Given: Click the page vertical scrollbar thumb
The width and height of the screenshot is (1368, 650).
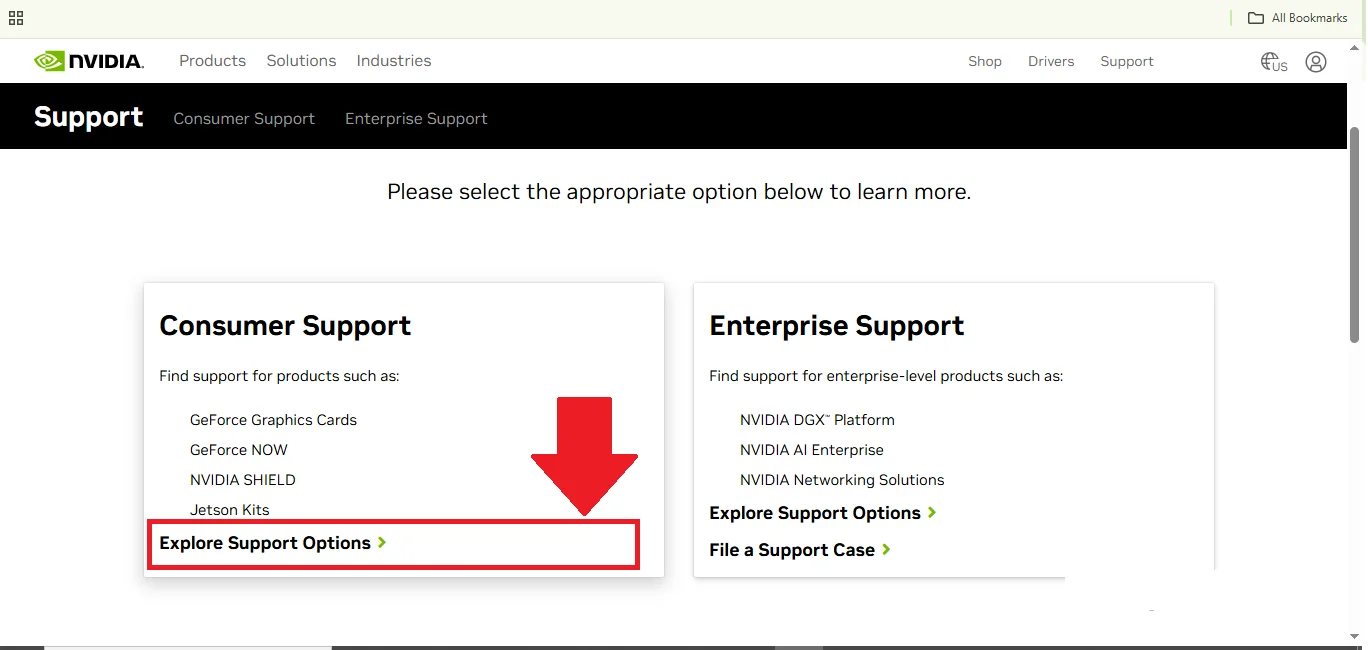Looking at the screenshot, I should click(x=1355, y=235).
